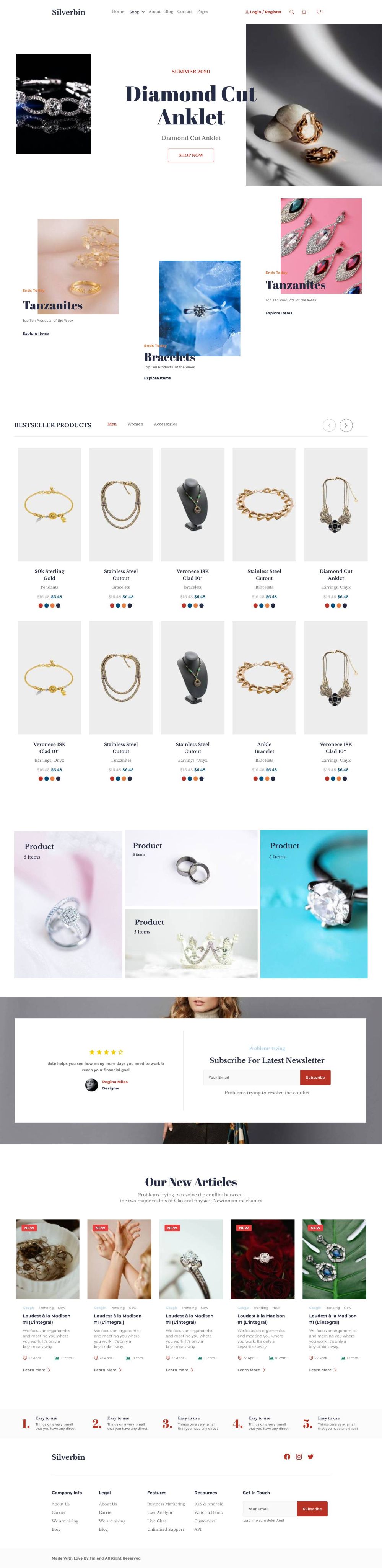Follow Learn More on first article
This screenshot has height=1568, width=382.
pyautogui.click(x=36, y=1370)
